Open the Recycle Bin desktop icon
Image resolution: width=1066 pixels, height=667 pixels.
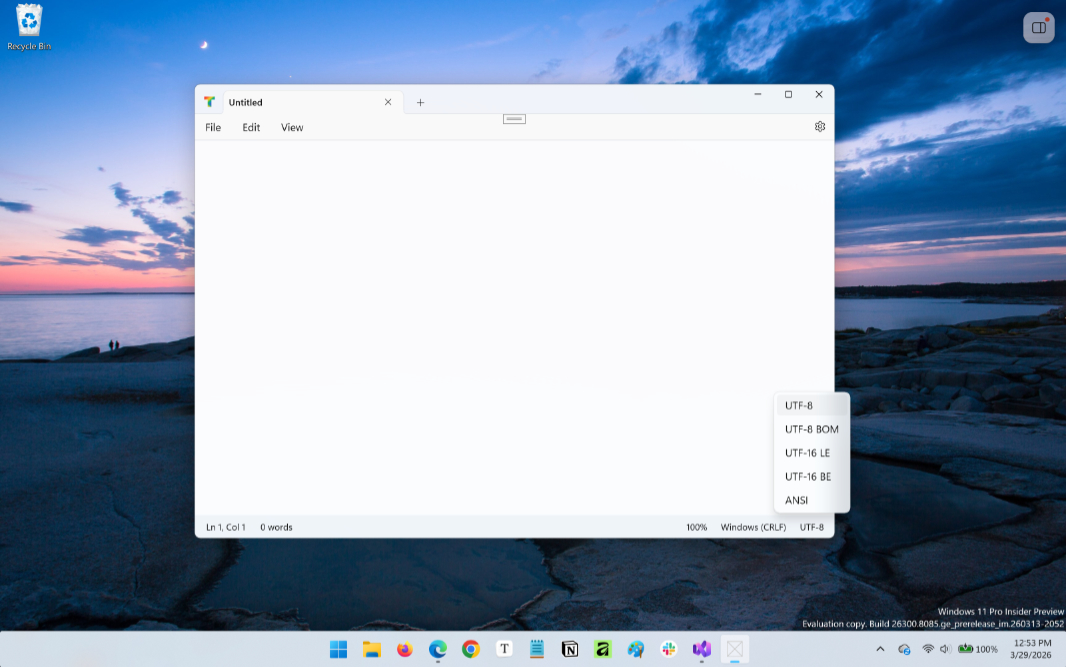pyautogui.click(x=29, y=26)
